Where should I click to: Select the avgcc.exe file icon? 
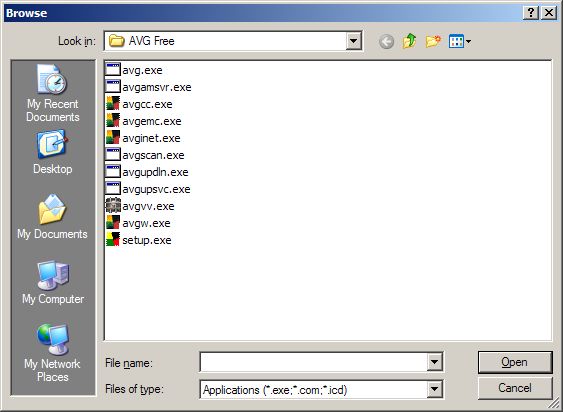[113, 104]
